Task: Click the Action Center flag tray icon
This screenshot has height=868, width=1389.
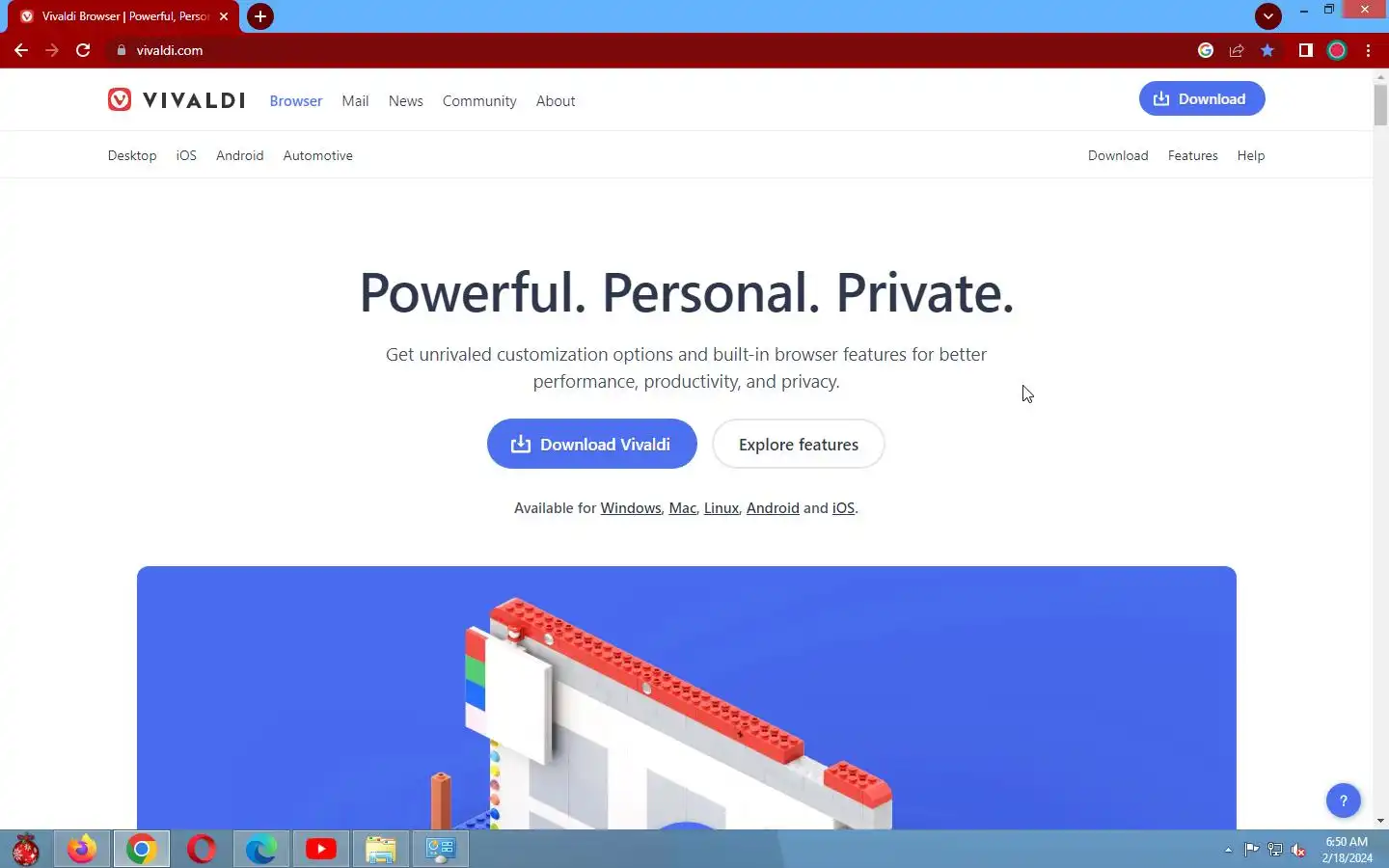Action: pos(1251,850)
